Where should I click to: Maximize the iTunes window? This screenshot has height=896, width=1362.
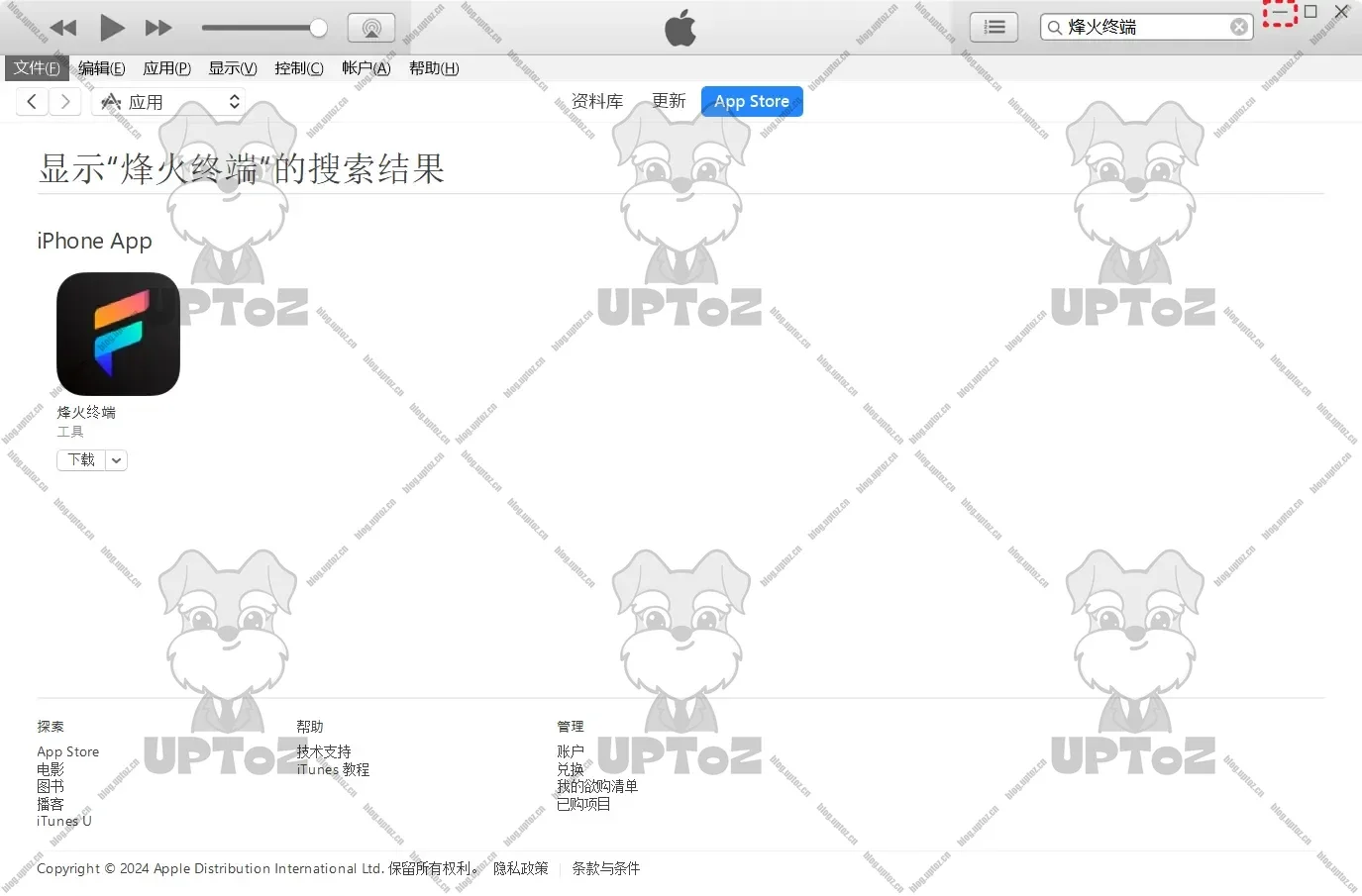[1310, 12]
